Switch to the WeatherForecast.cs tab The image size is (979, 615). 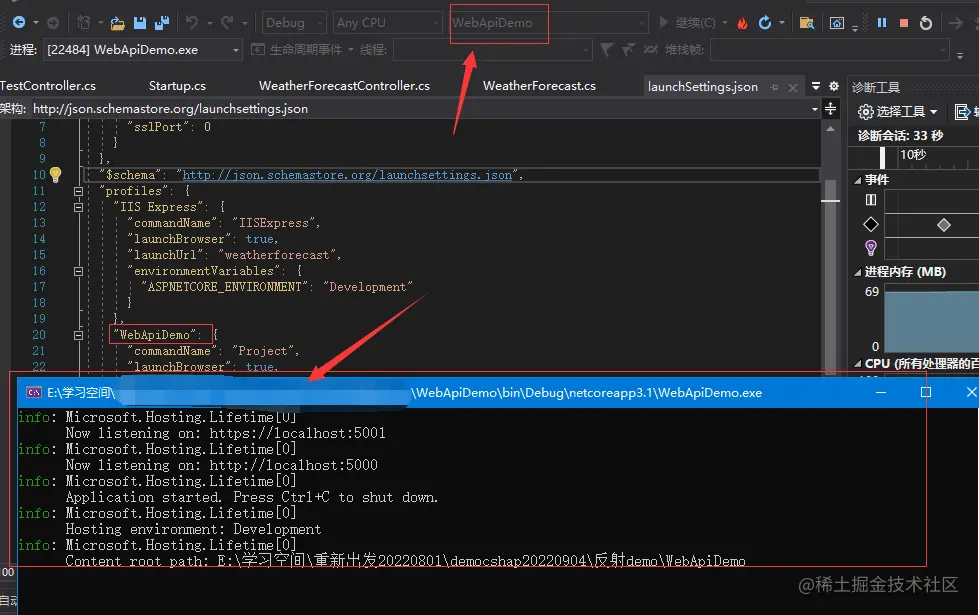click(539, 86)
